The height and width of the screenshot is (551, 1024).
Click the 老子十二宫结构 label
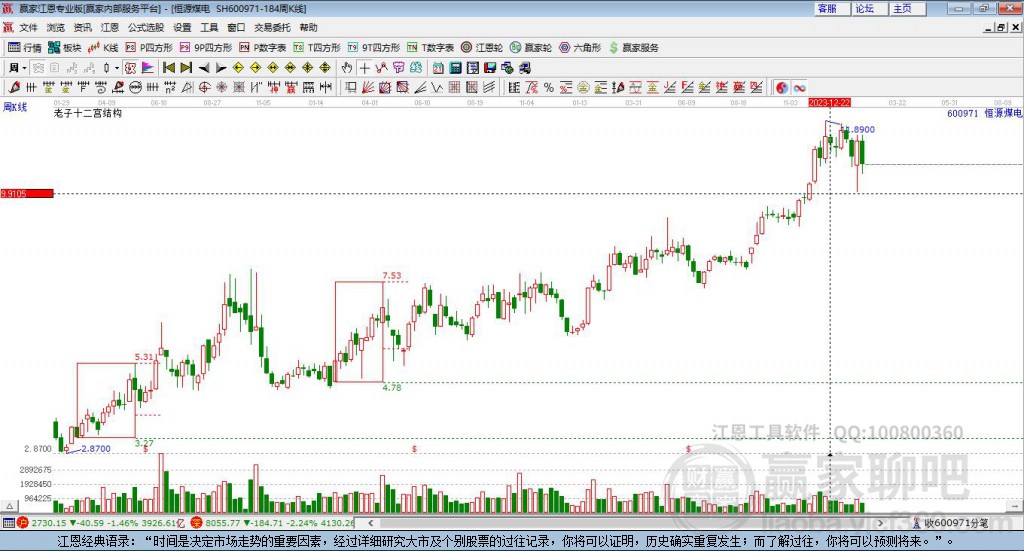[x=88, y=113]
